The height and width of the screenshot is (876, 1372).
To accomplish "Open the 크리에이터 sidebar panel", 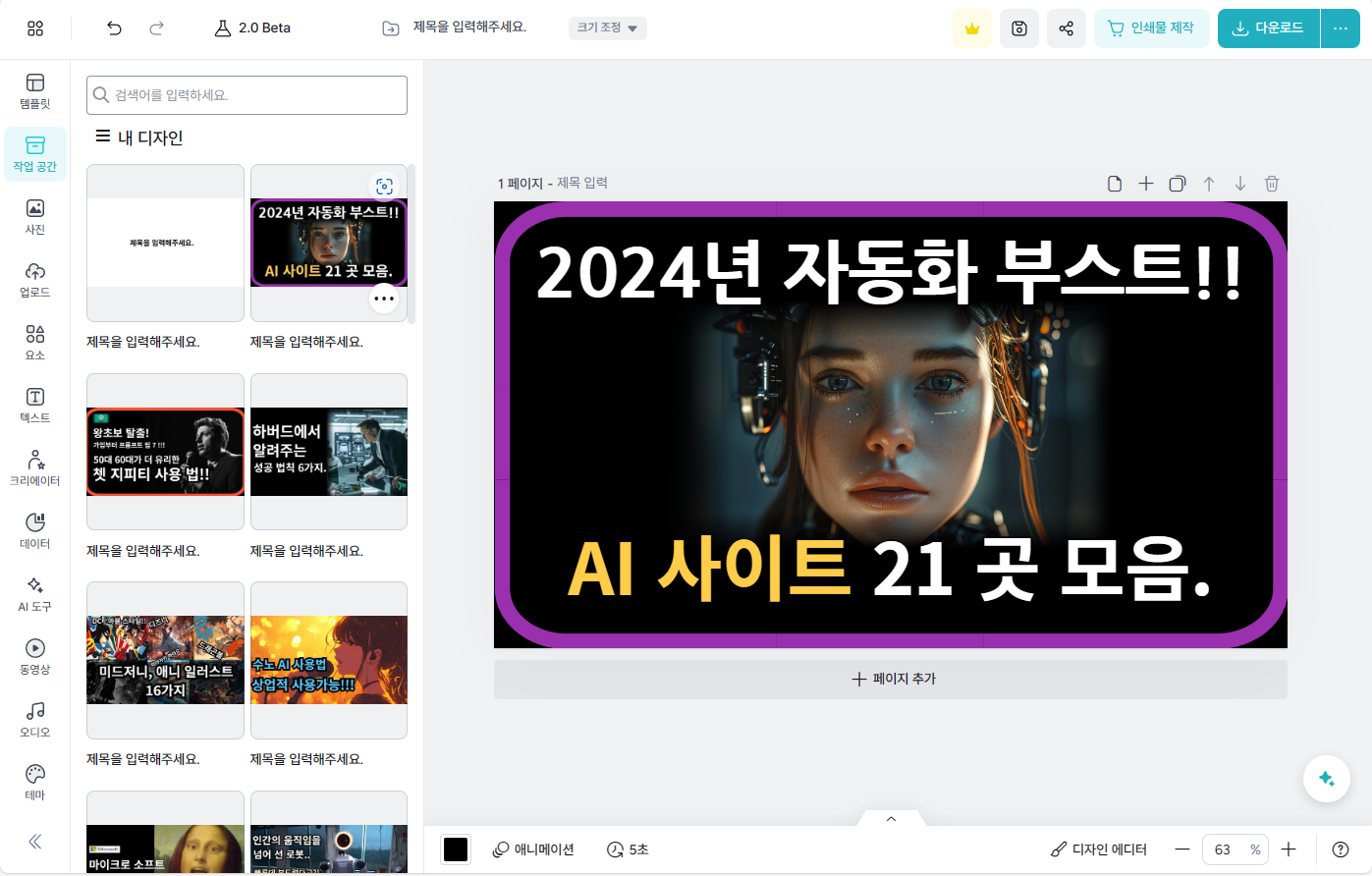I will pos(35,468).
